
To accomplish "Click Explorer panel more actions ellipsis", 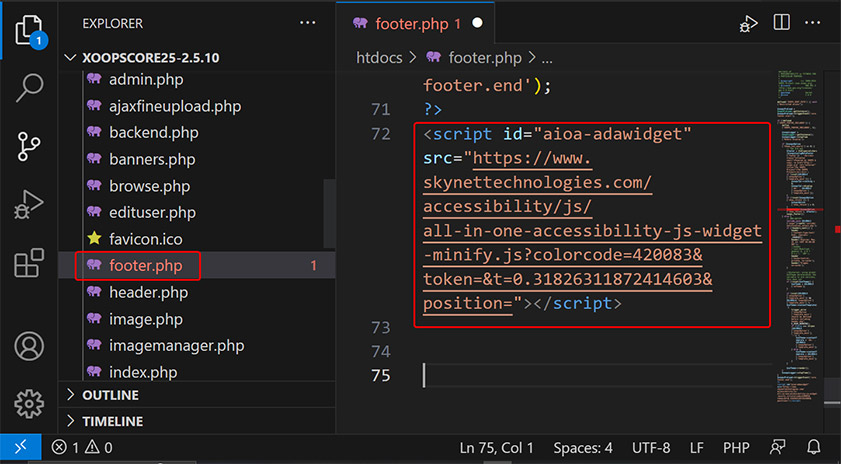I will [307, 23].
